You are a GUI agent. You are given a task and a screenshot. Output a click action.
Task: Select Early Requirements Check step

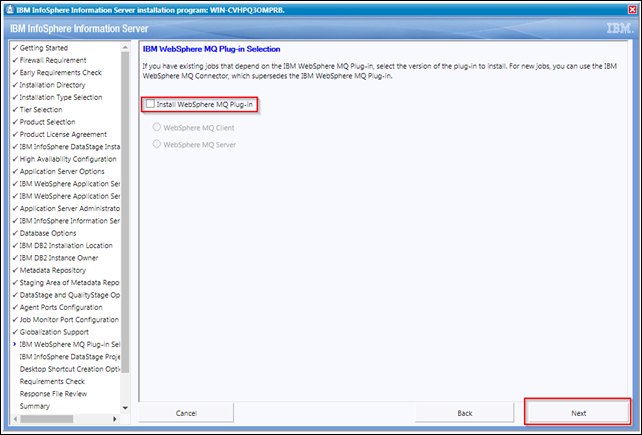(x=61, y=72)
